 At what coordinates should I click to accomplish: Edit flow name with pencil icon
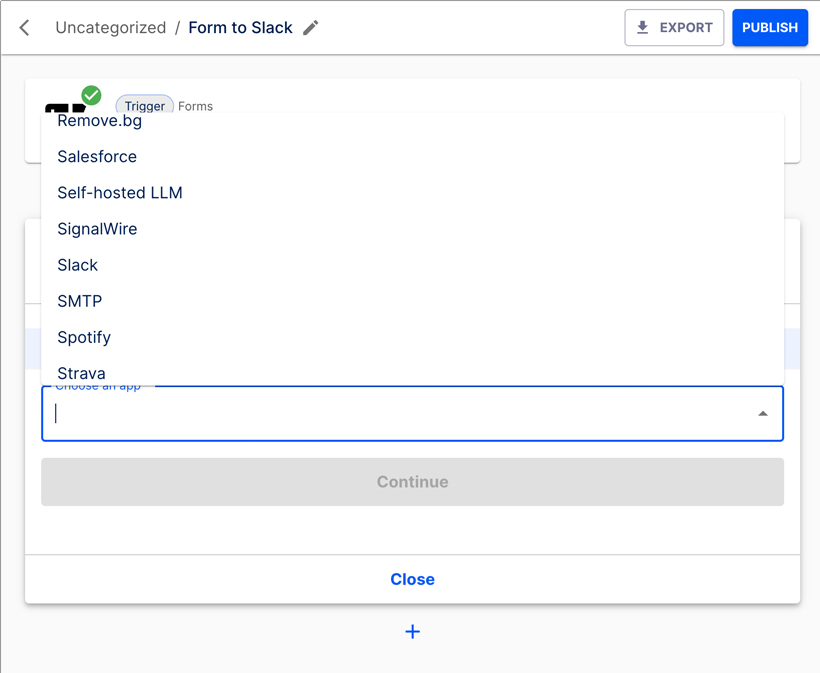311,28
